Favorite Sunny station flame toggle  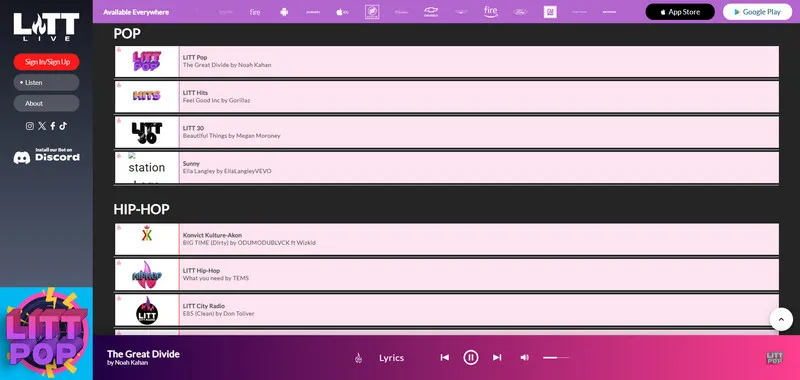pyautogui.click(x=119, y=156)
